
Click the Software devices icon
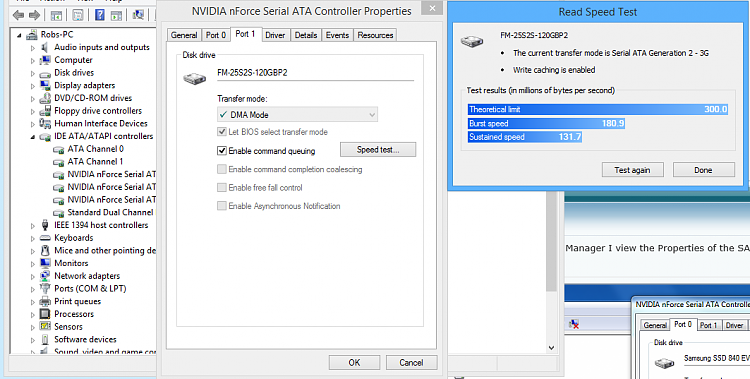[x=45, y=339]
